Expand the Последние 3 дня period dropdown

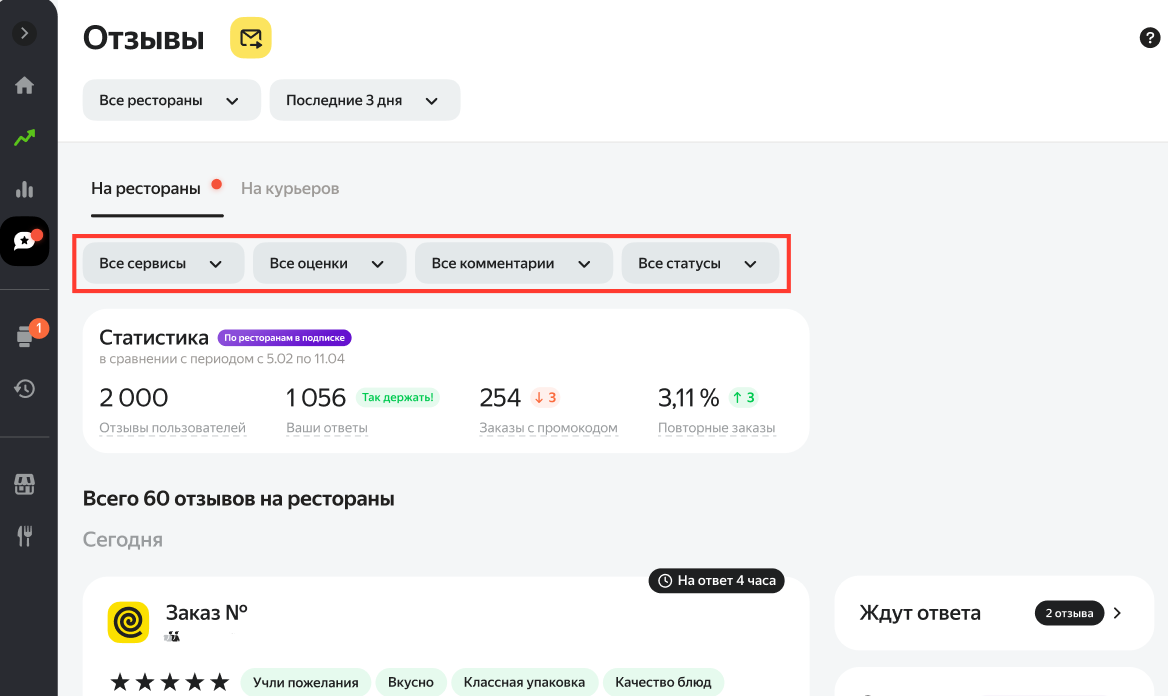tap(364, 100)
